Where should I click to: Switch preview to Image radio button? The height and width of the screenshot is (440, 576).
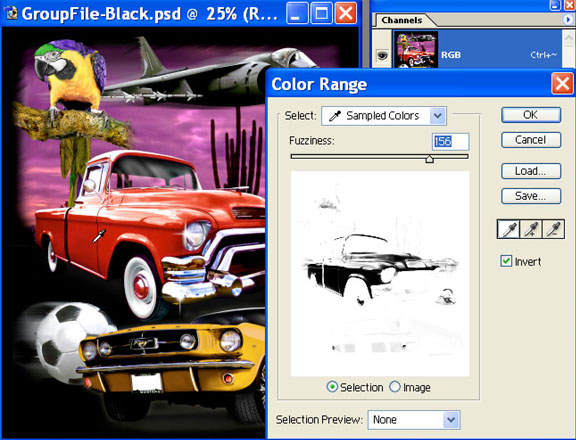coord(395,387)
